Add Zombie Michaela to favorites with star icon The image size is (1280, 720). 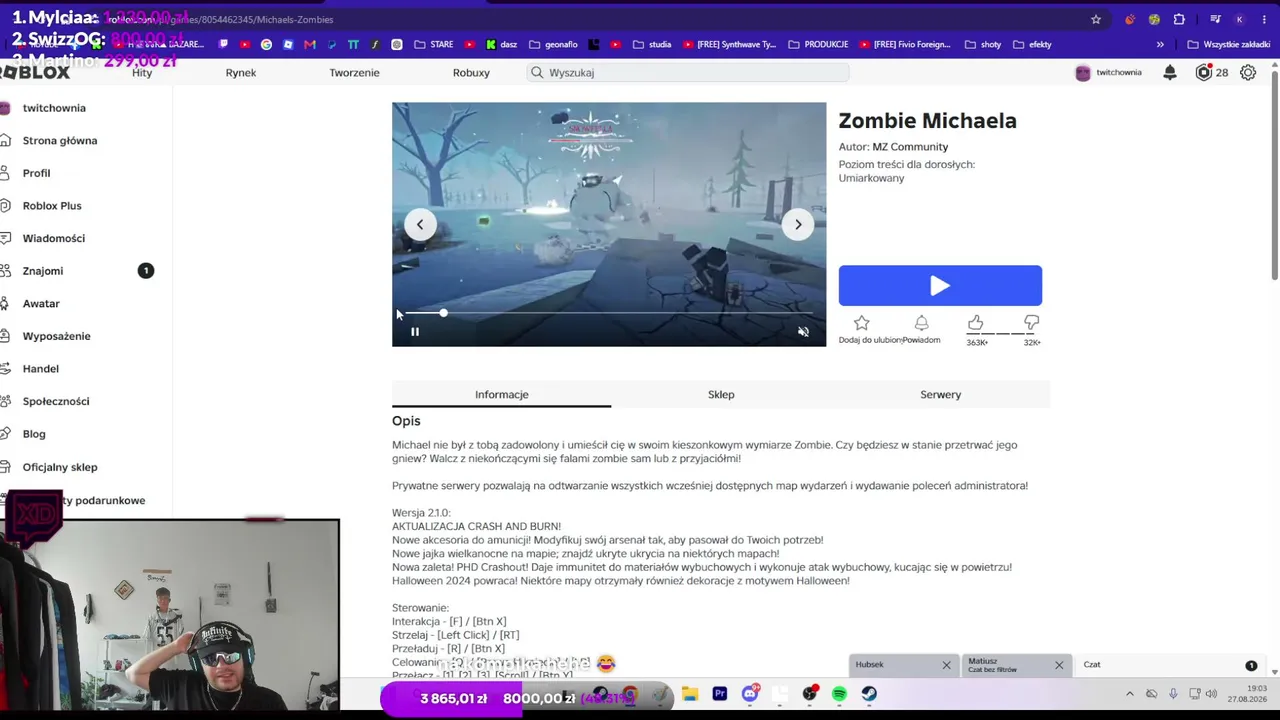pyautogui.click(x=861, y=323)
